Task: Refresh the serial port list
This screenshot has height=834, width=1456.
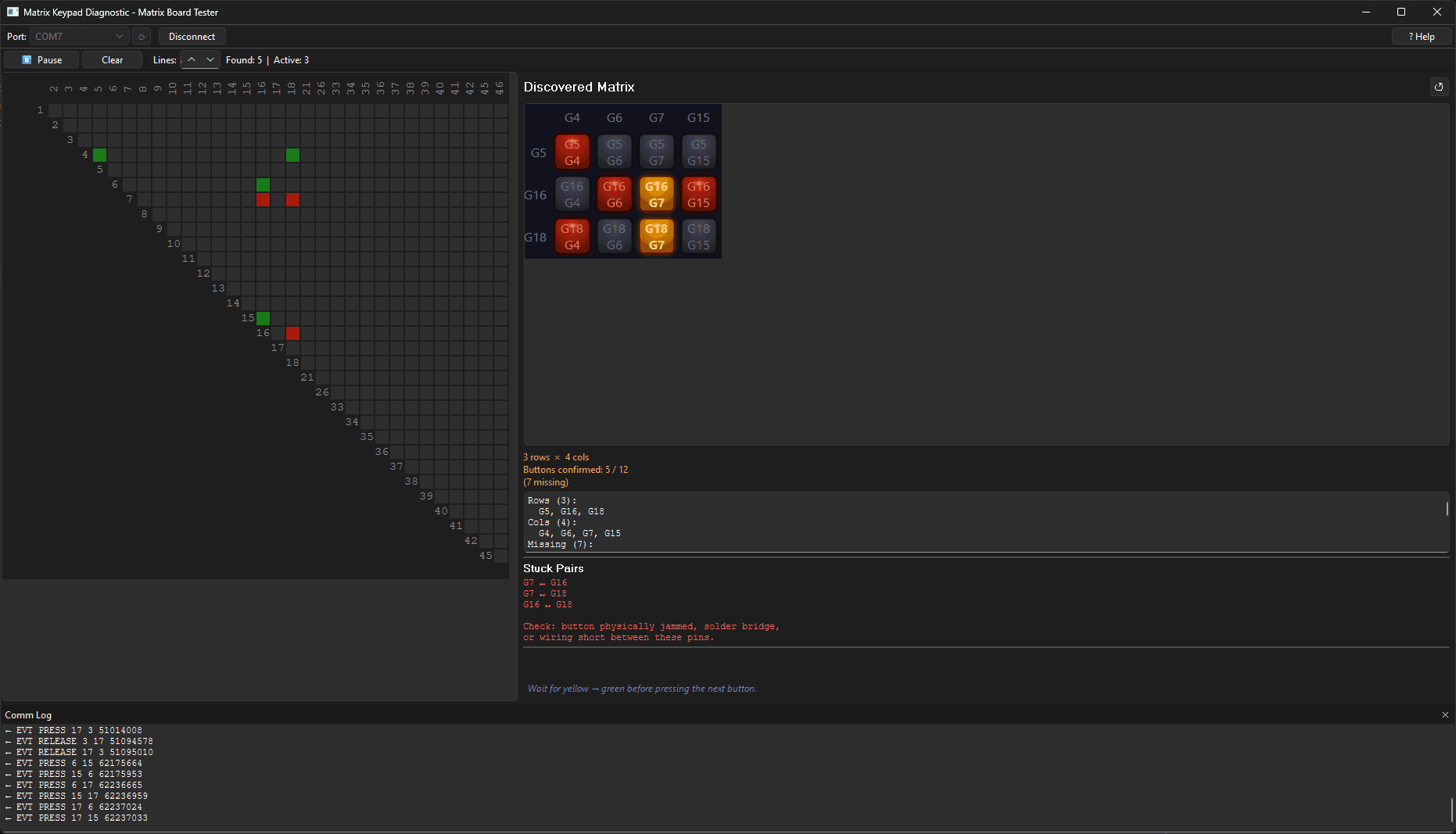Action: 142,36
